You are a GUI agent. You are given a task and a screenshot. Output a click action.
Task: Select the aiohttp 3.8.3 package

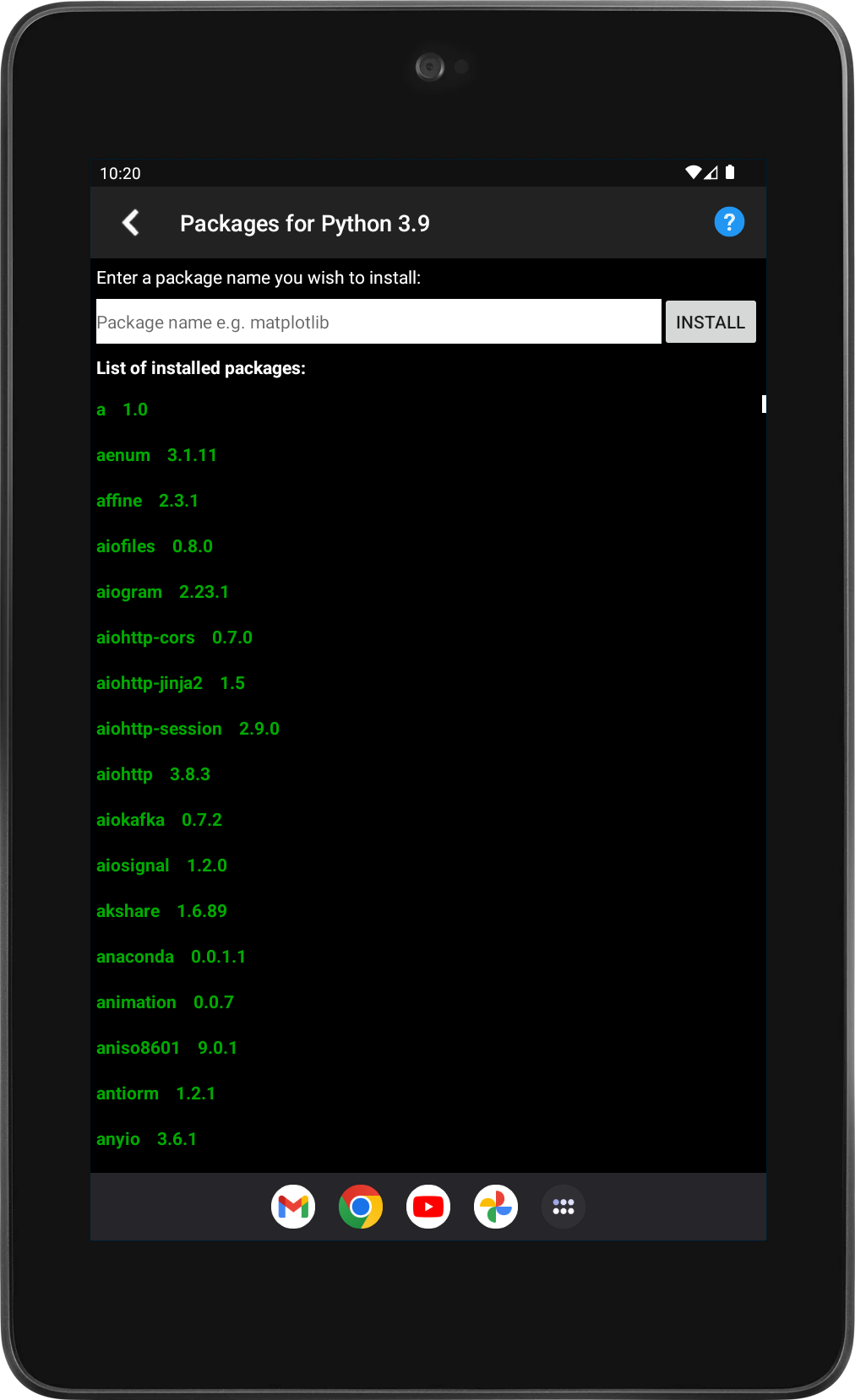(x=153, y=774)
